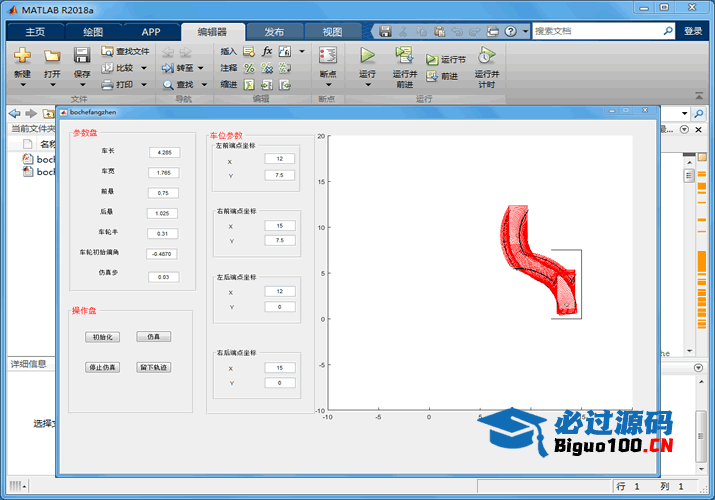Expand the 转至 dropdown arrow

coord(201,68)
